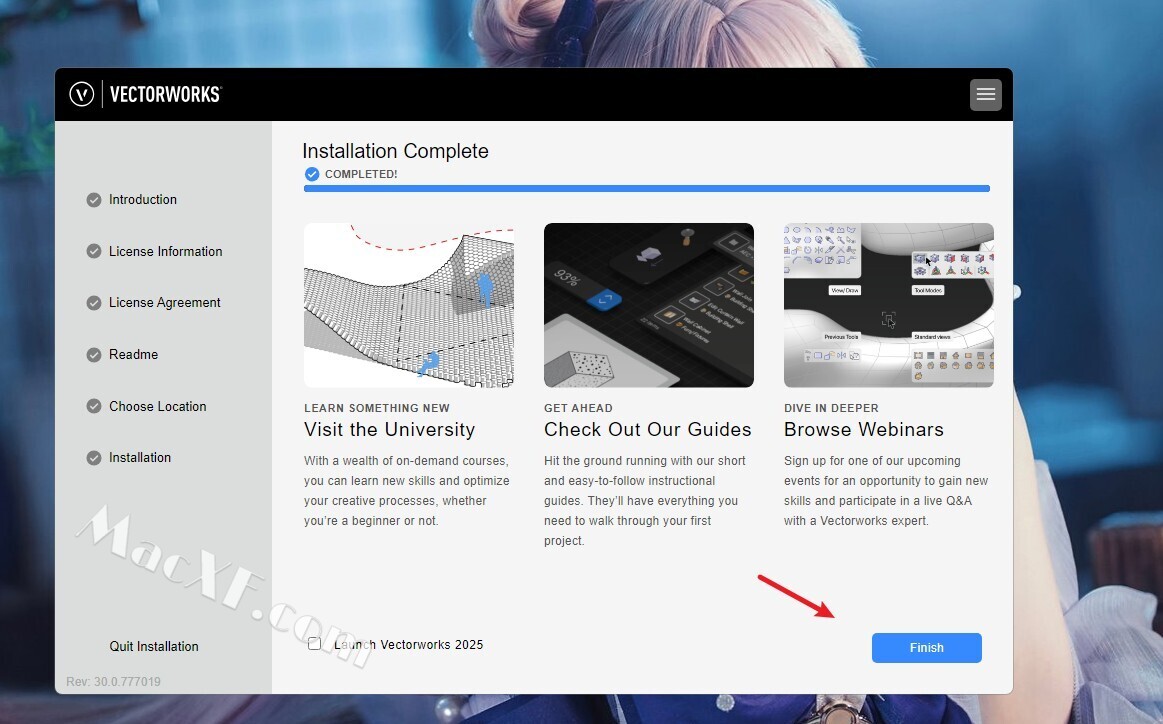Viewport: 1163px width, 724px height.
Task: Enable the Launch Vectorworks 2025 checkbox
Action: click(x=314, y=644)
